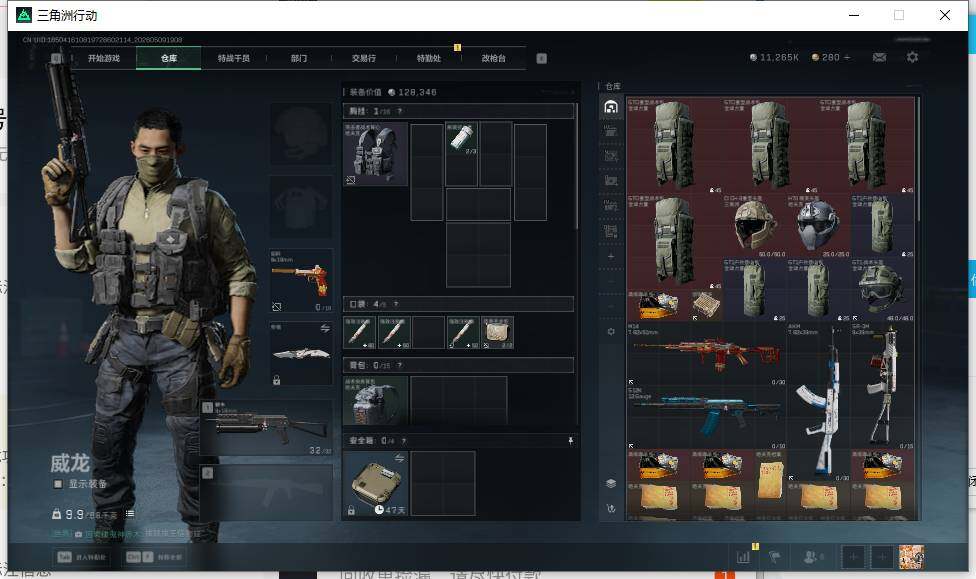This screenshot has width=976, height=579.
Task: Click the plus icon in warehouse sidebar
Action: tap(611, 256)
